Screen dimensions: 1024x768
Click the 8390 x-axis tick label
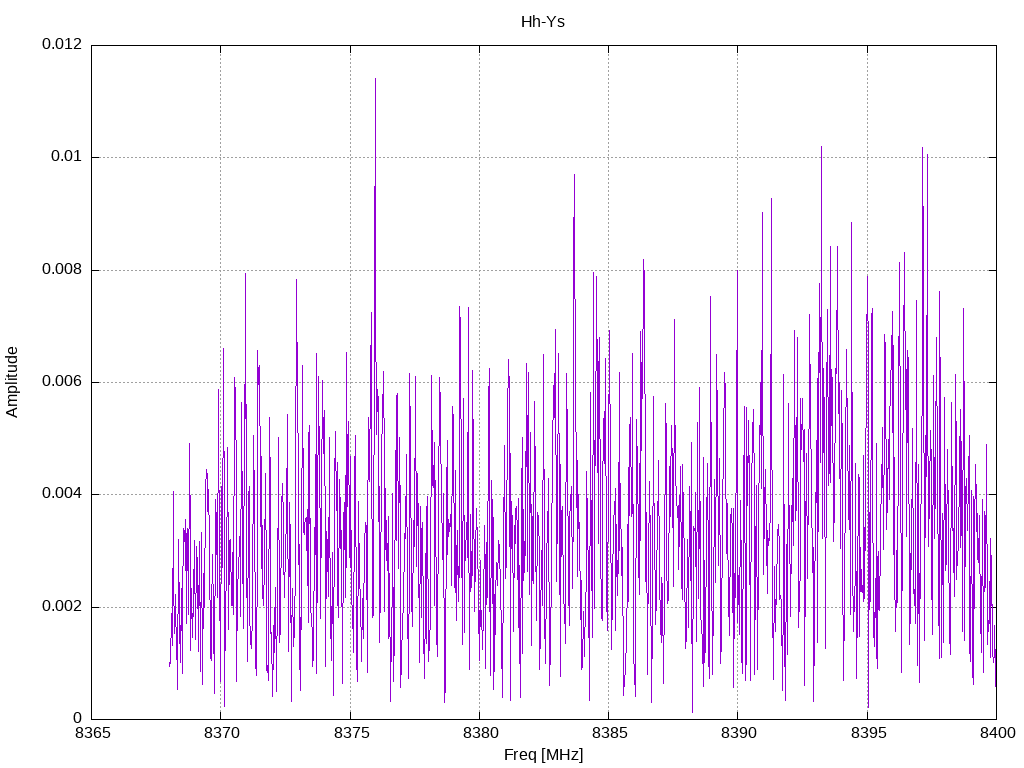(739, 733)
